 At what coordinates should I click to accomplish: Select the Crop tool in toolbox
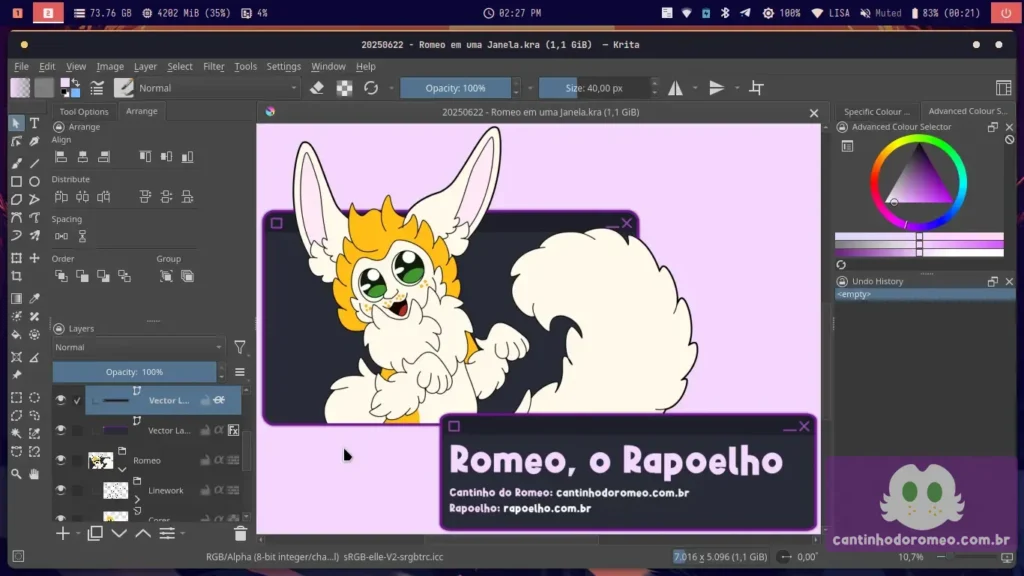pyautogui.click(x=16, y=276)
